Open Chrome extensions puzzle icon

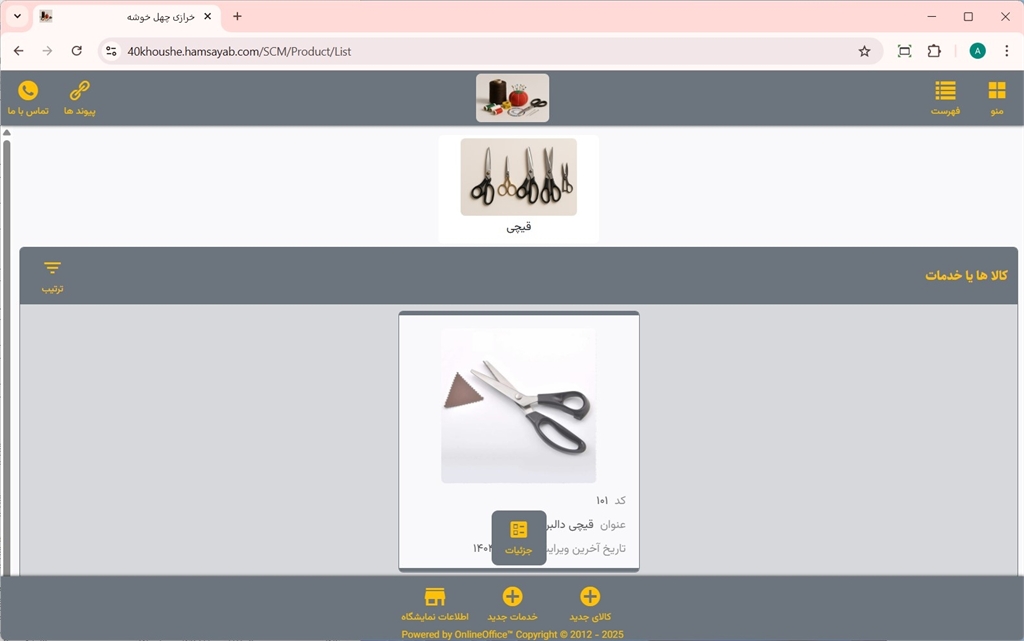point(934,51)
